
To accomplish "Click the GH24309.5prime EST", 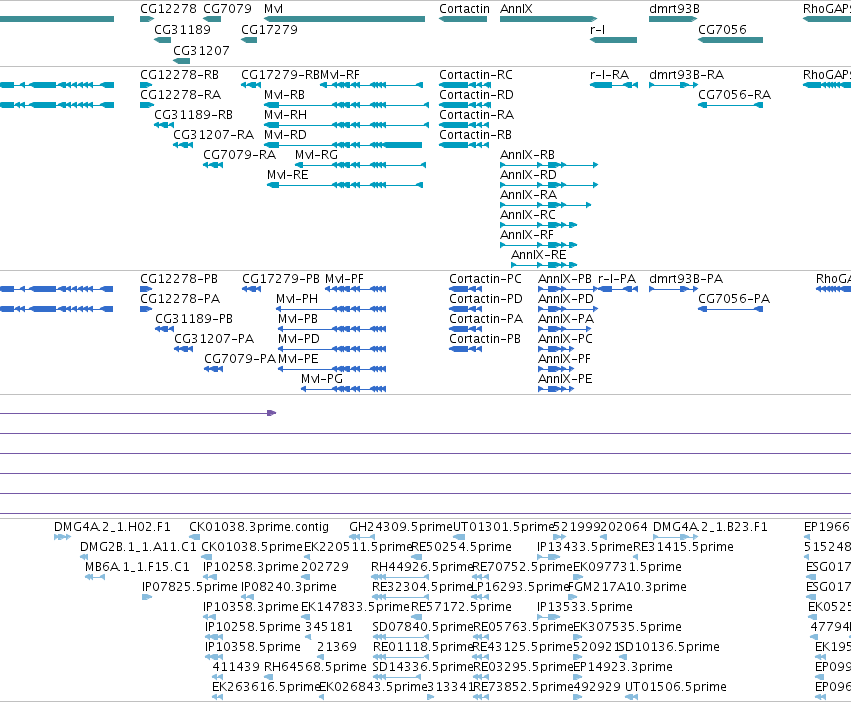I will click(x=361, y=537).
